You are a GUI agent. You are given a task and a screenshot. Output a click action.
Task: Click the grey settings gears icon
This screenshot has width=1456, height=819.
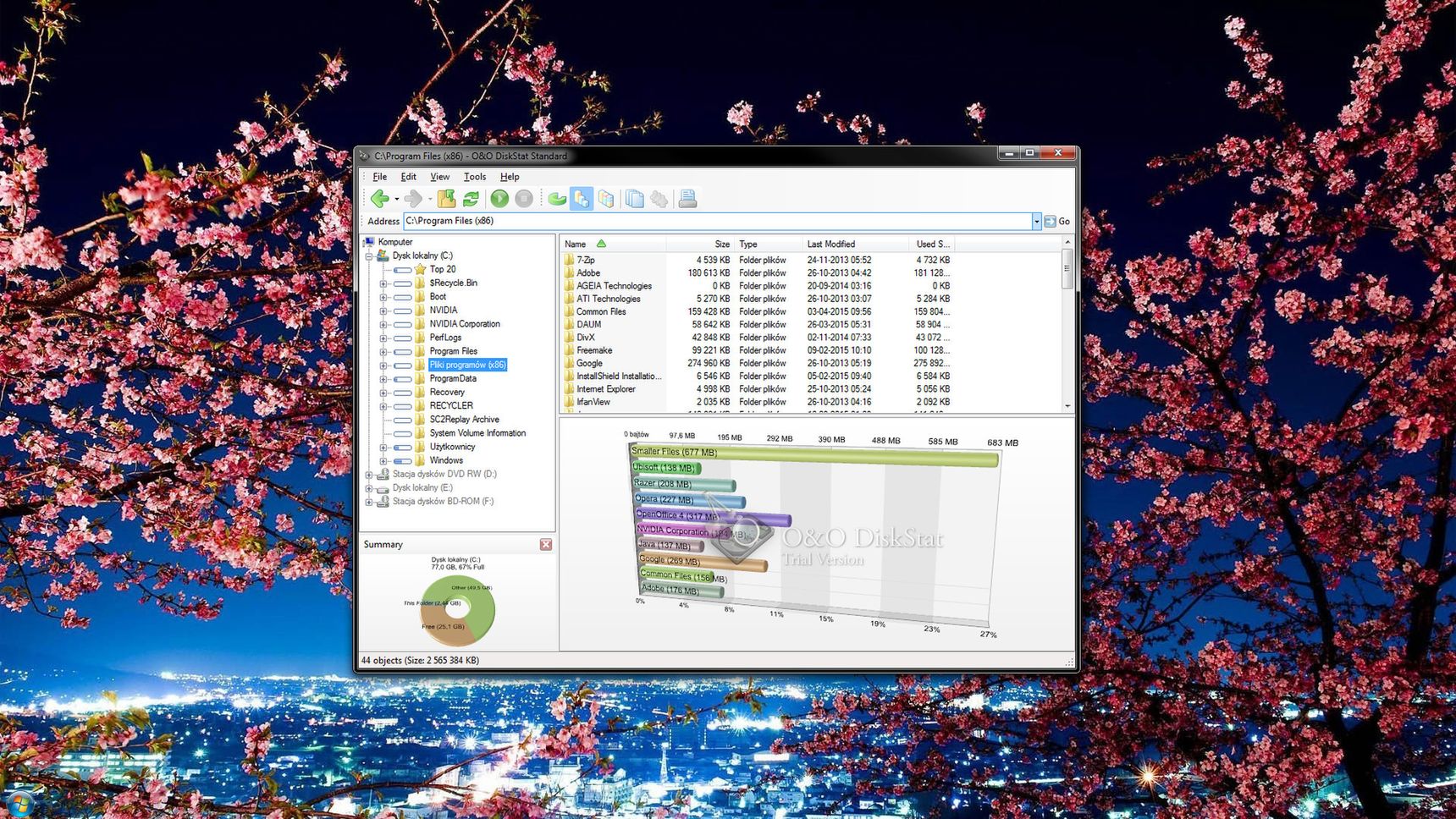click(x=659, y=199)
